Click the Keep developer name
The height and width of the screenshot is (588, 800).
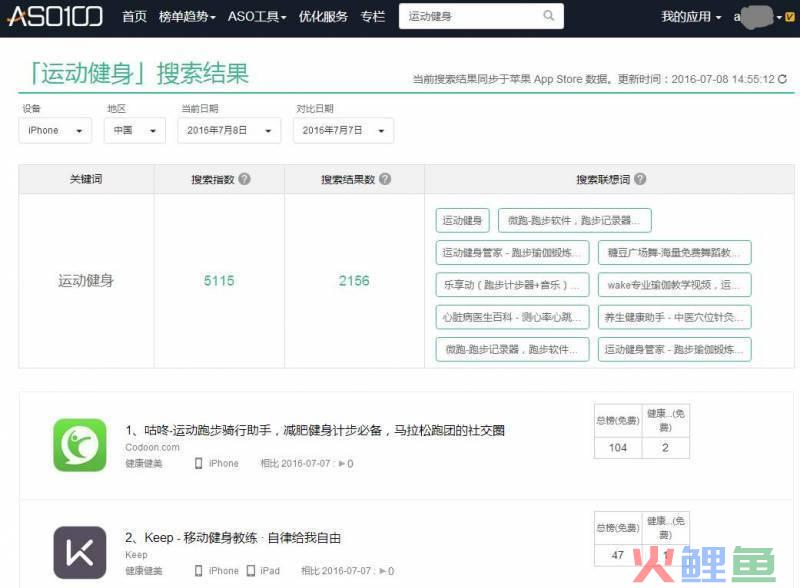coord(136,555)
